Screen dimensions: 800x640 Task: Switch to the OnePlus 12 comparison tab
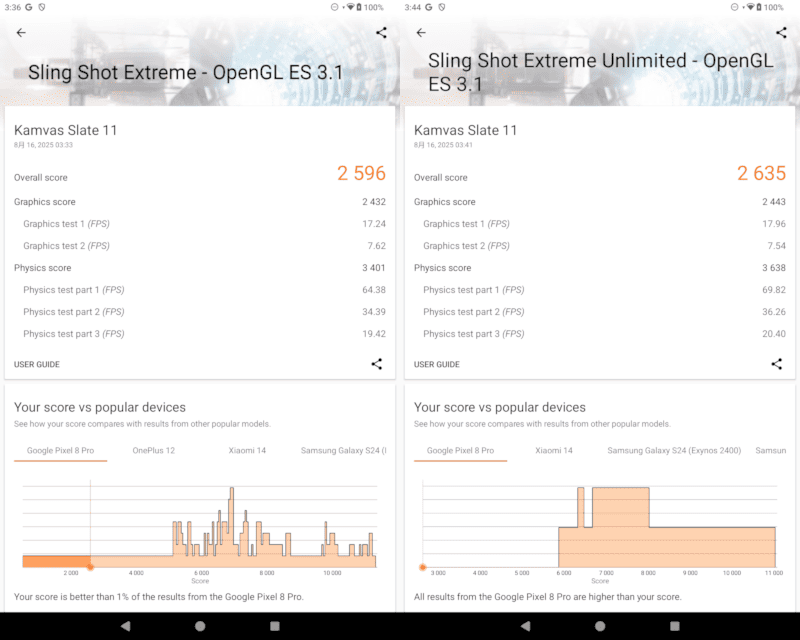point(154,451)
